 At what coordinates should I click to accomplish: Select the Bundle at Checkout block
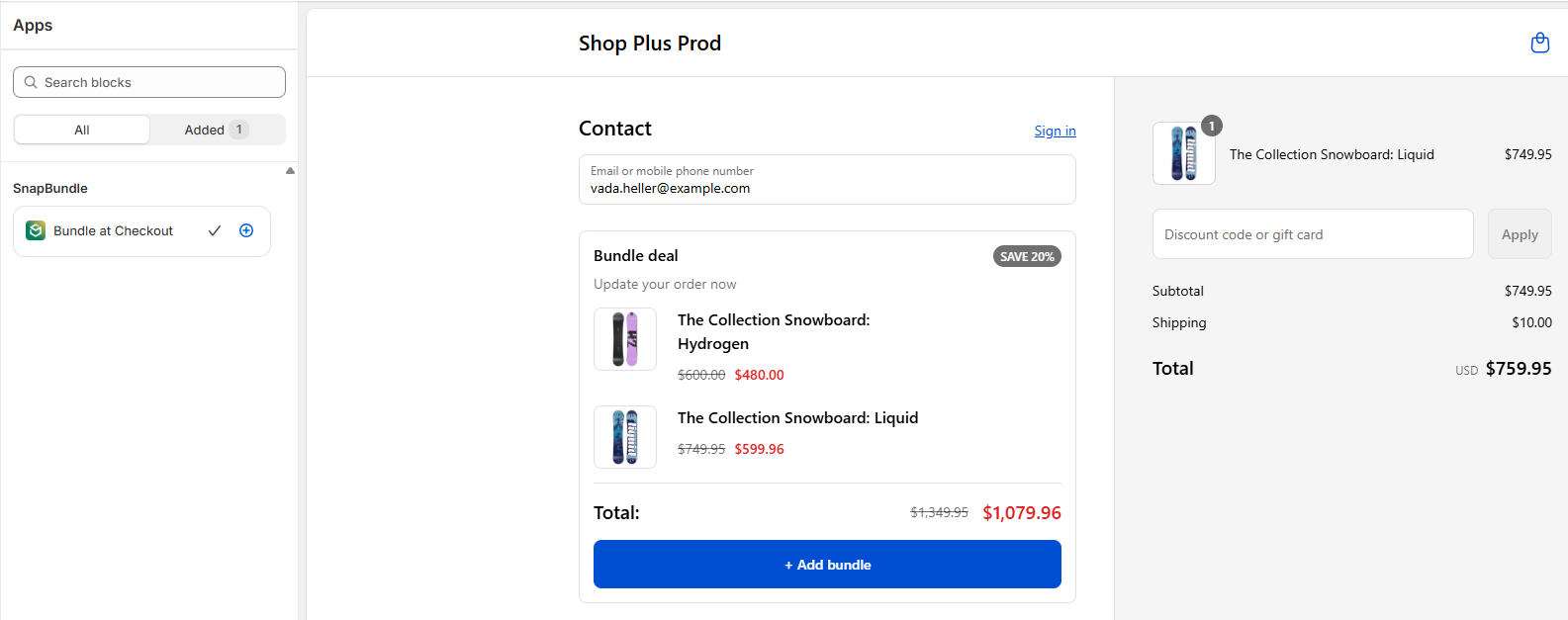click(114, 230)
